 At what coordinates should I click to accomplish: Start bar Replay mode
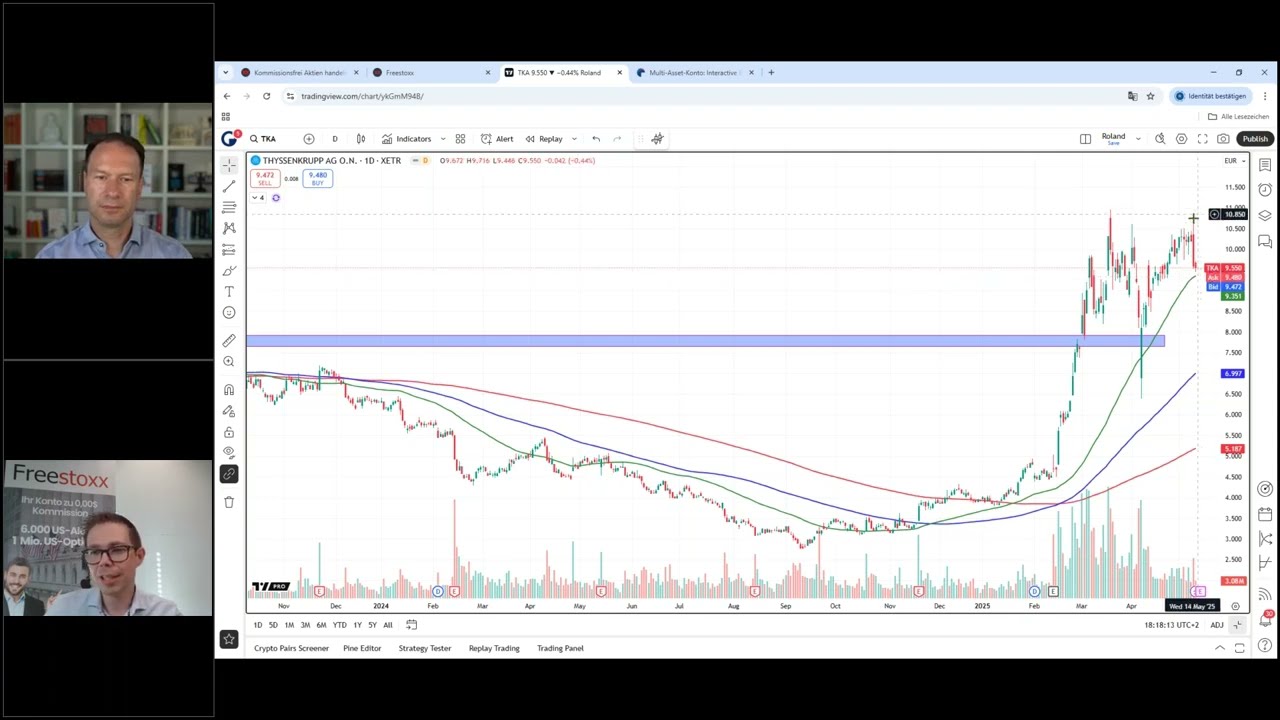pos(545,139)
